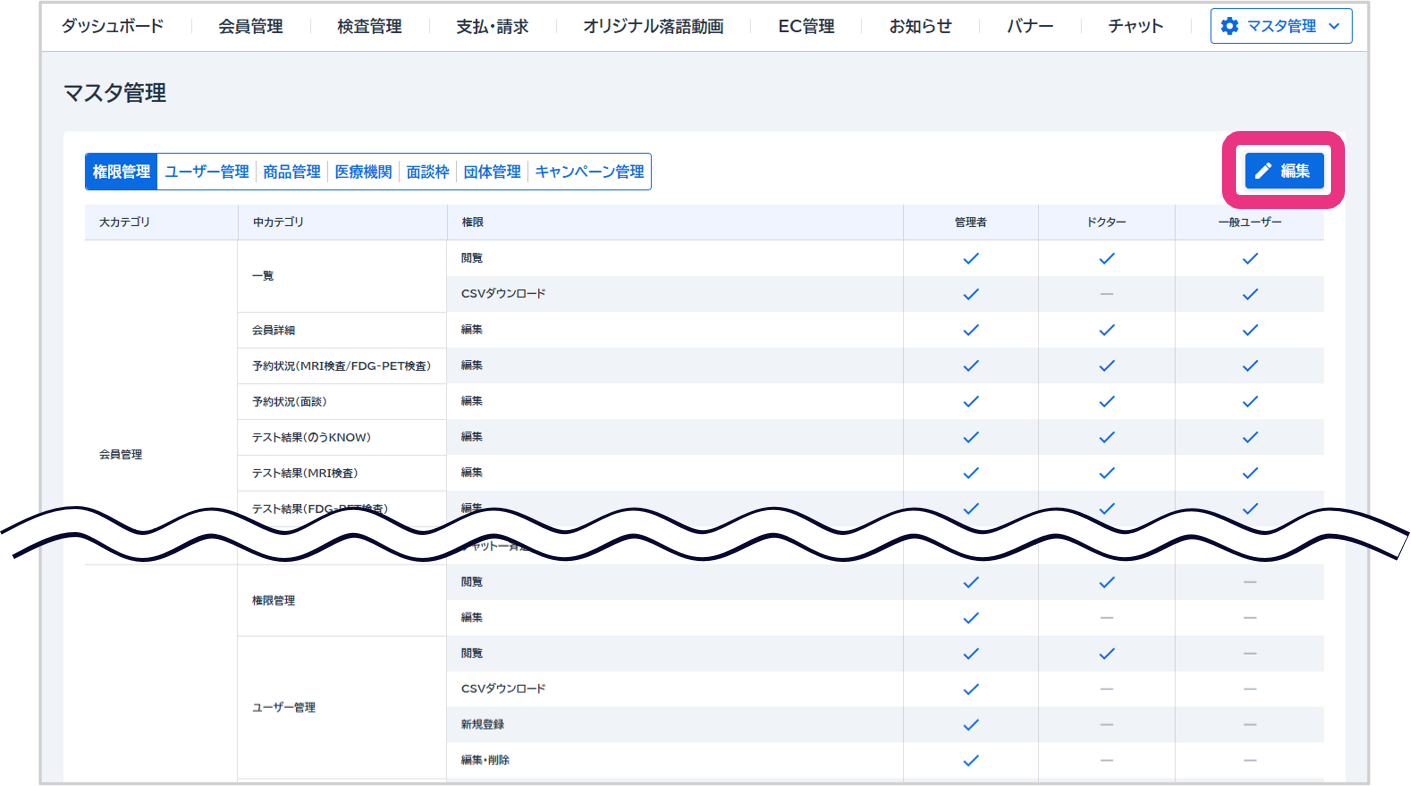Image resolution: width=1411 pixels, height=786 pixels.
Task: Click the gear icon in マスタ管理 menu
Action: (1229, 26)
